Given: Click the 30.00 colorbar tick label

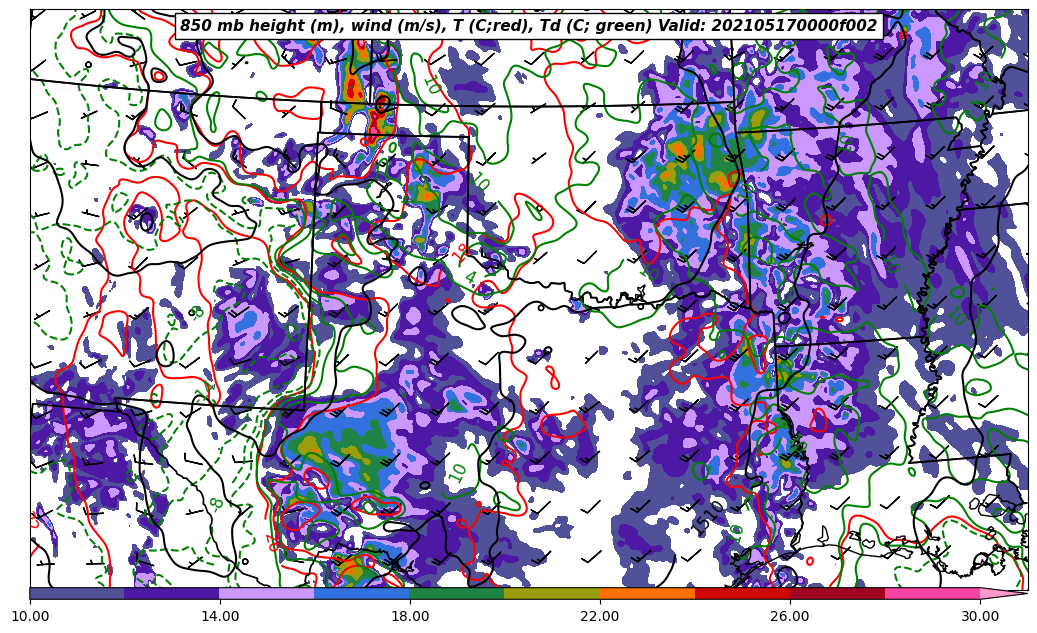Looking at the screenshot, I should coord(979,616).
